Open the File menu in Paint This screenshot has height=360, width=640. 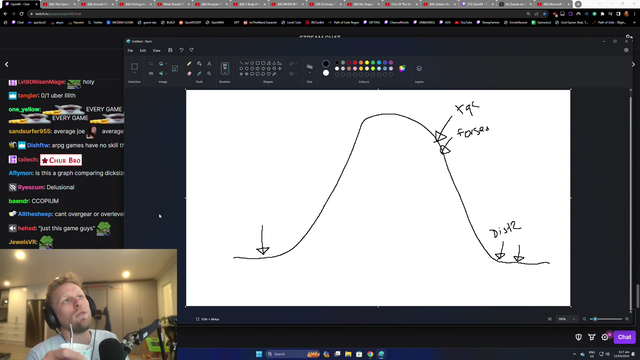tap(130, 51)
